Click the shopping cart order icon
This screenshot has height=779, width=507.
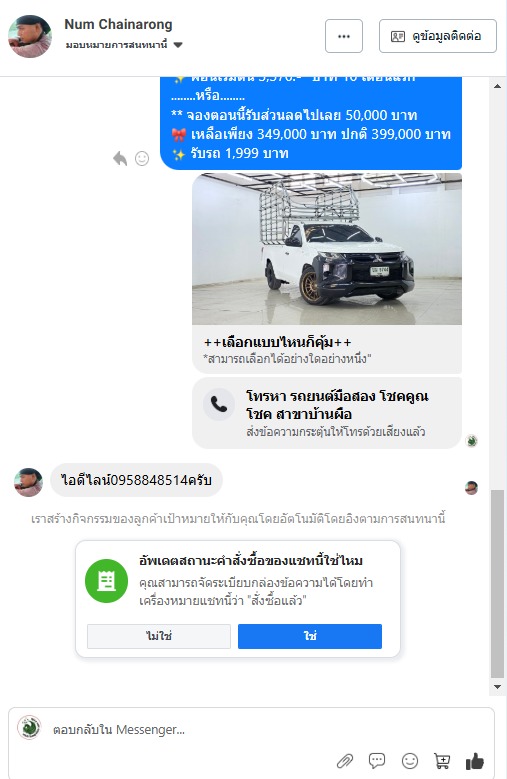coord(442,761)
